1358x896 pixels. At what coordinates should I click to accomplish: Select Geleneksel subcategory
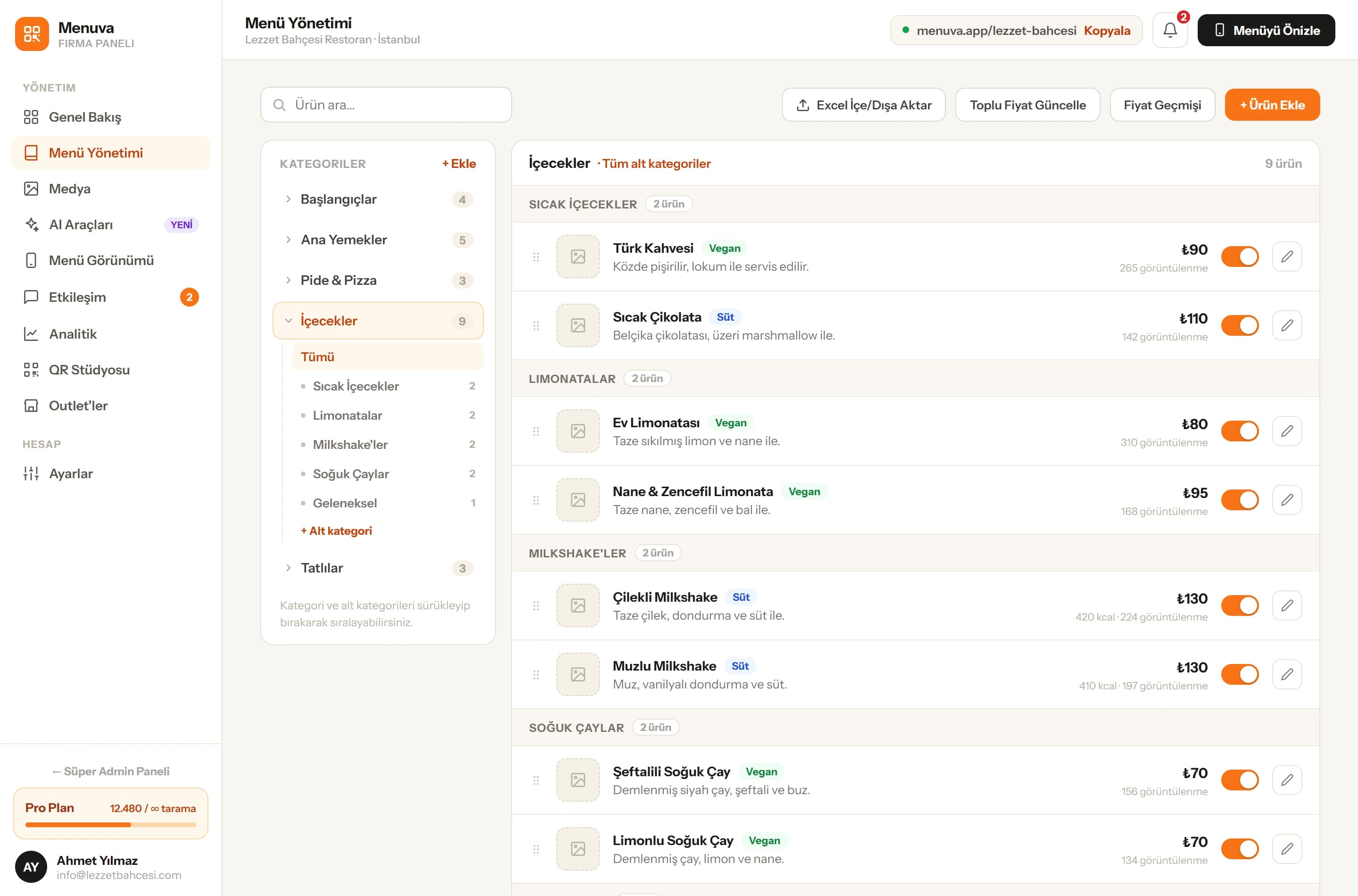[x=387, y=503]
